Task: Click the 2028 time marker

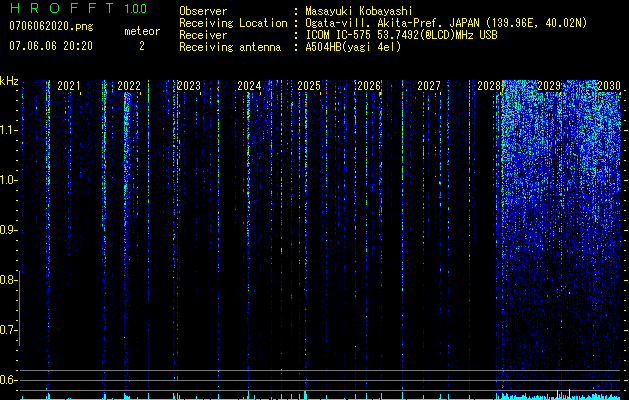Action: pos(489,86)
